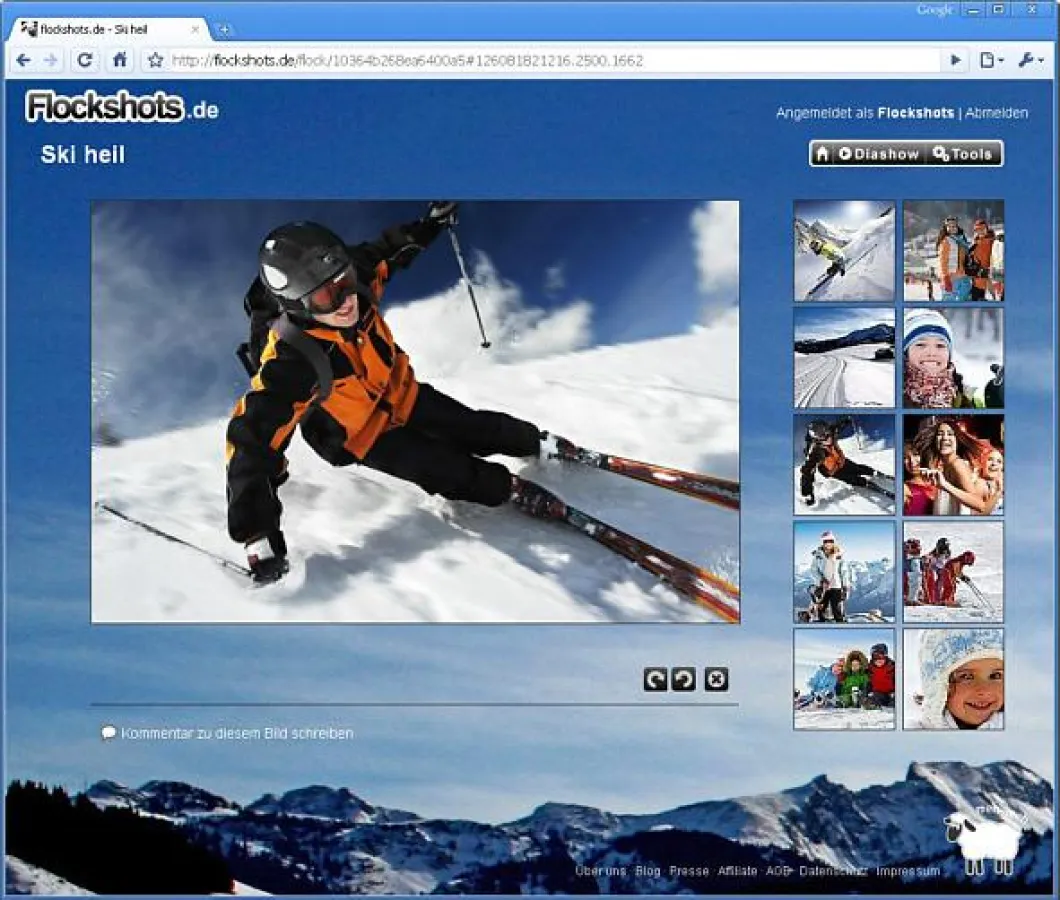This screenshot has width=1060, height=900.
Task: Click the home icon in Flockshots toolbar
Action: pyautogui.click(x=823, y=154)
